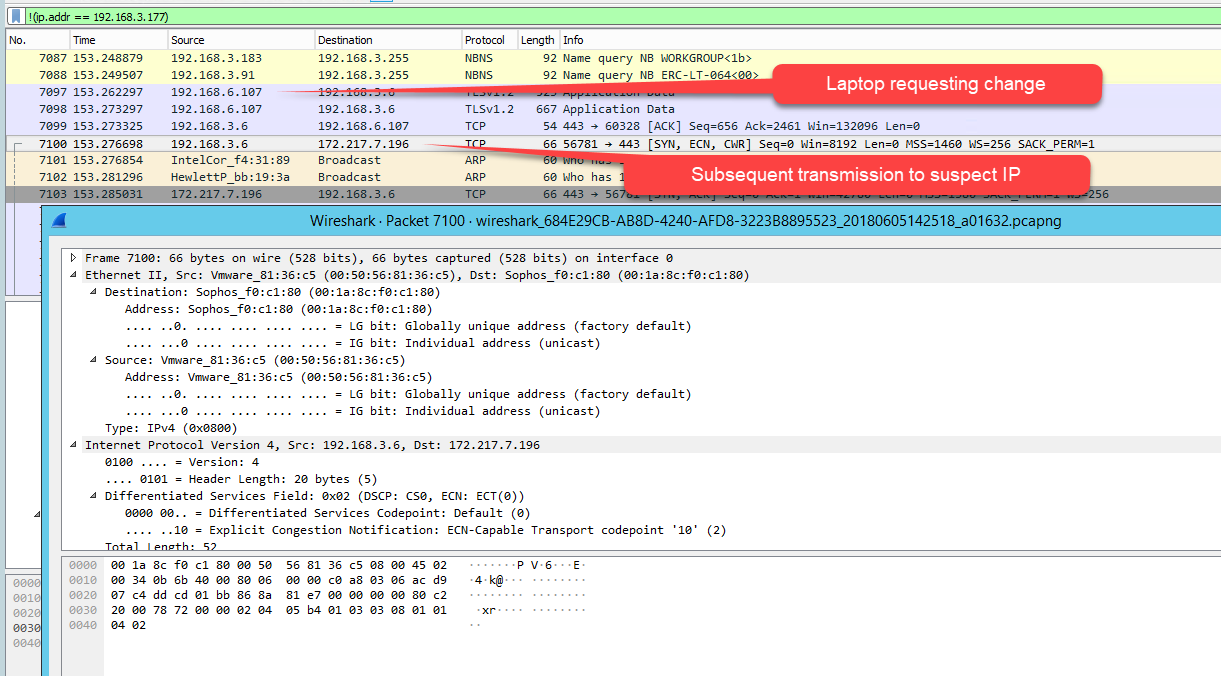This screenshot has width=1221, height=676.
Task: Sort packets by the Protocol column
Action: 487,39
